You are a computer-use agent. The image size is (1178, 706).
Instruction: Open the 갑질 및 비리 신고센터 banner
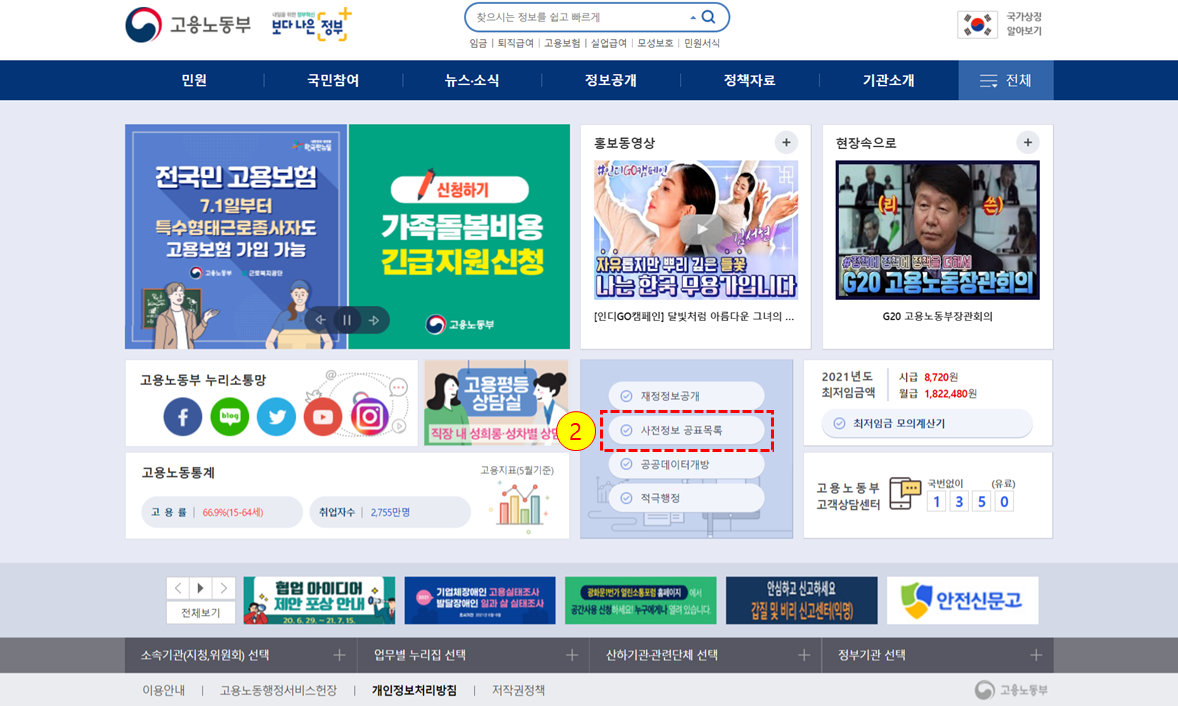802,600
